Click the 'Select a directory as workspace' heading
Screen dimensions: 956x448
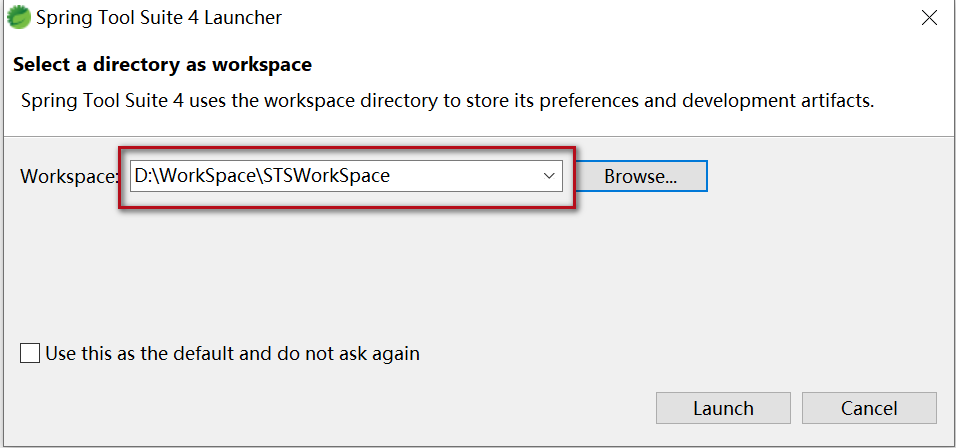click(x=162, y=65)
